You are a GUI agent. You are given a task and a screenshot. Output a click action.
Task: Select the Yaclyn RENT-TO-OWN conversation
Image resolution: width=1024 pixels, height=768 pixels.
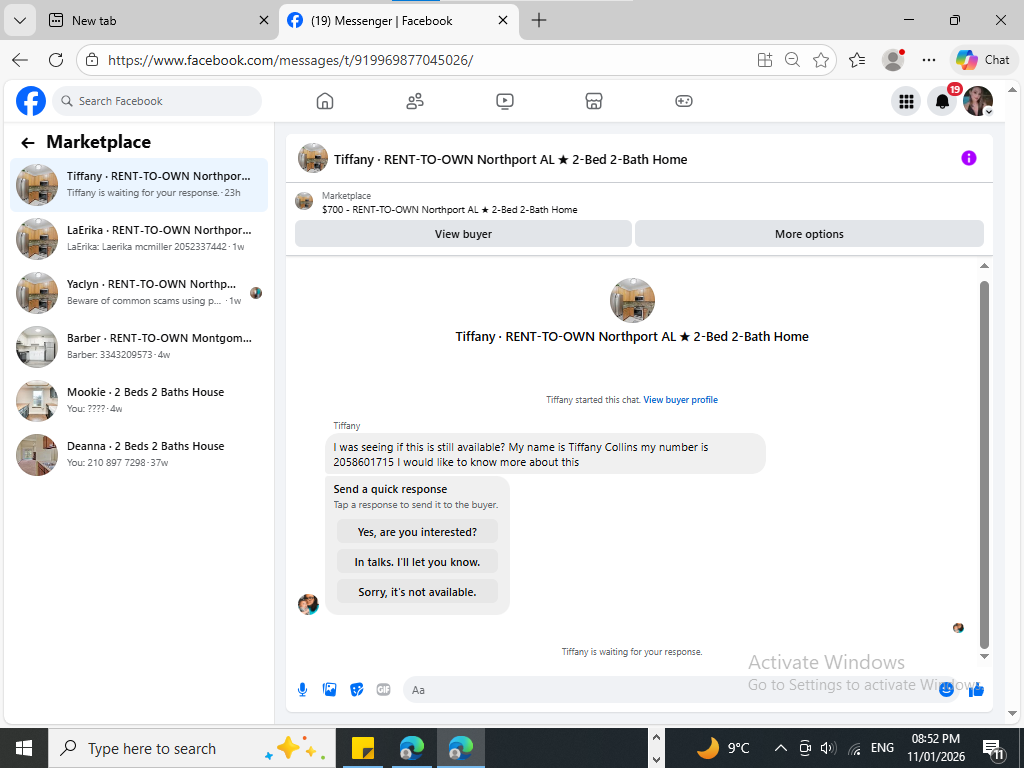[138, 293]
